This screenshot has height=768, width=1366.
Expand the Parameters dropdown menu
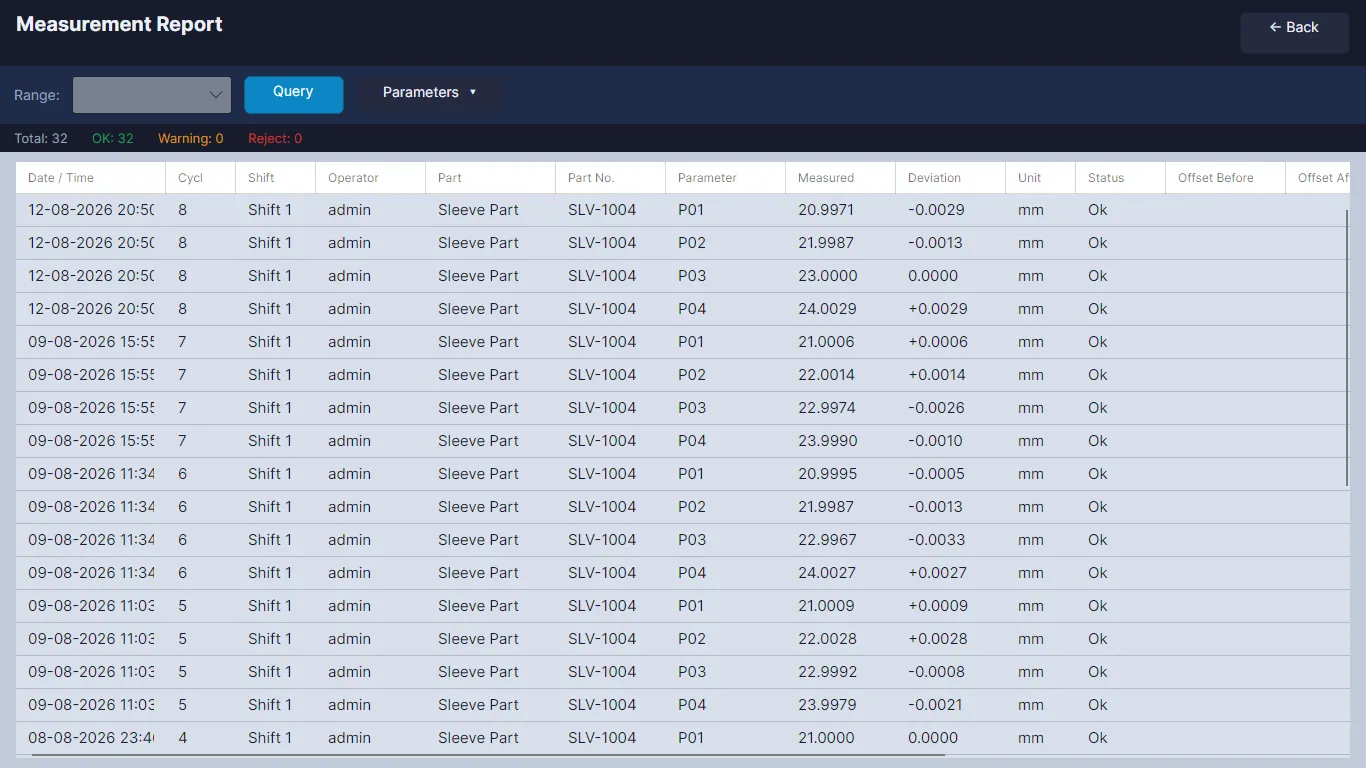click(x=430, y=93)
